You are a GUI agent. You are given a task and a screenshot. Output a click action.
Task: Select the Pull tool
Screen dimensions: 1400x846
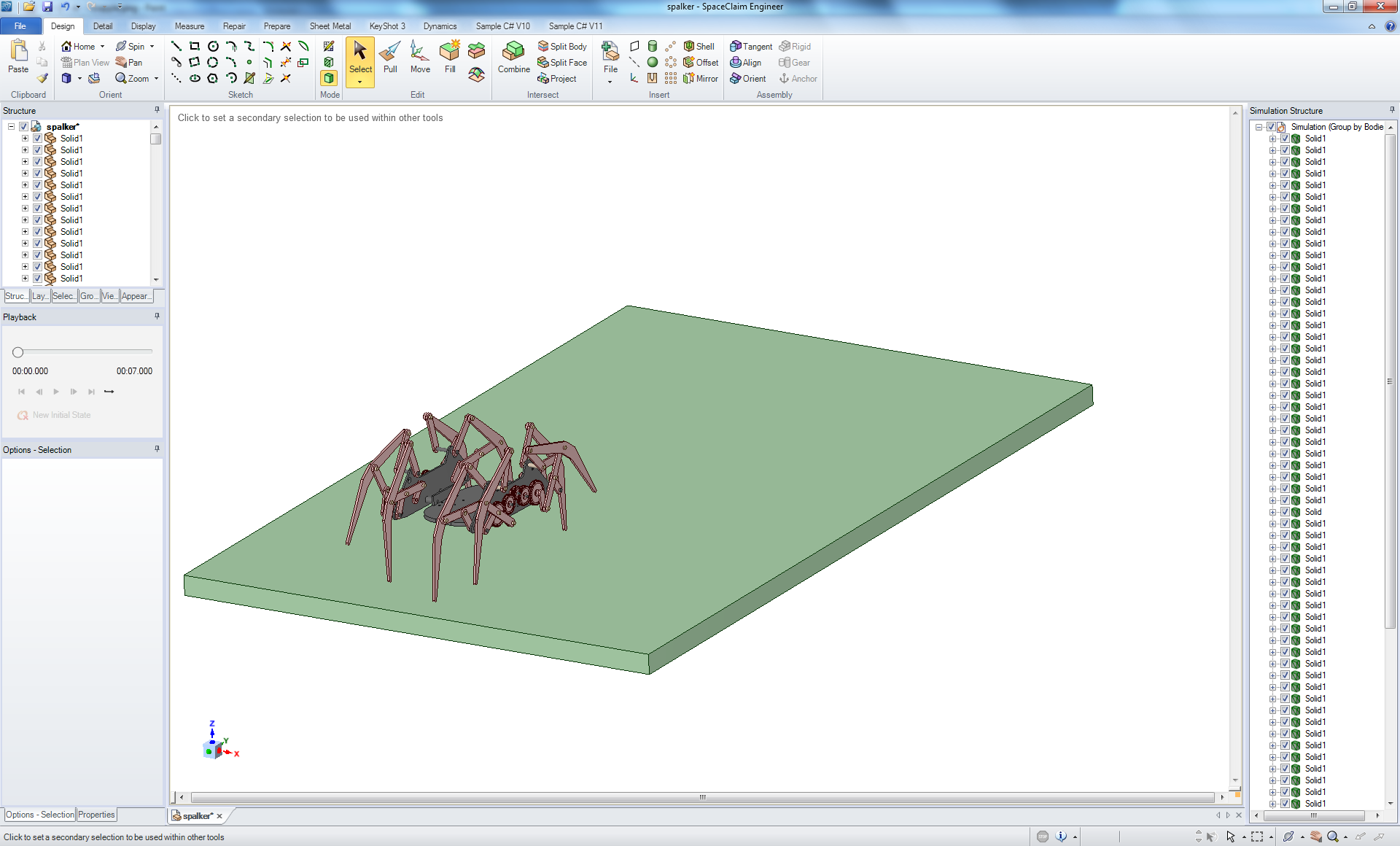click(390, 58)
